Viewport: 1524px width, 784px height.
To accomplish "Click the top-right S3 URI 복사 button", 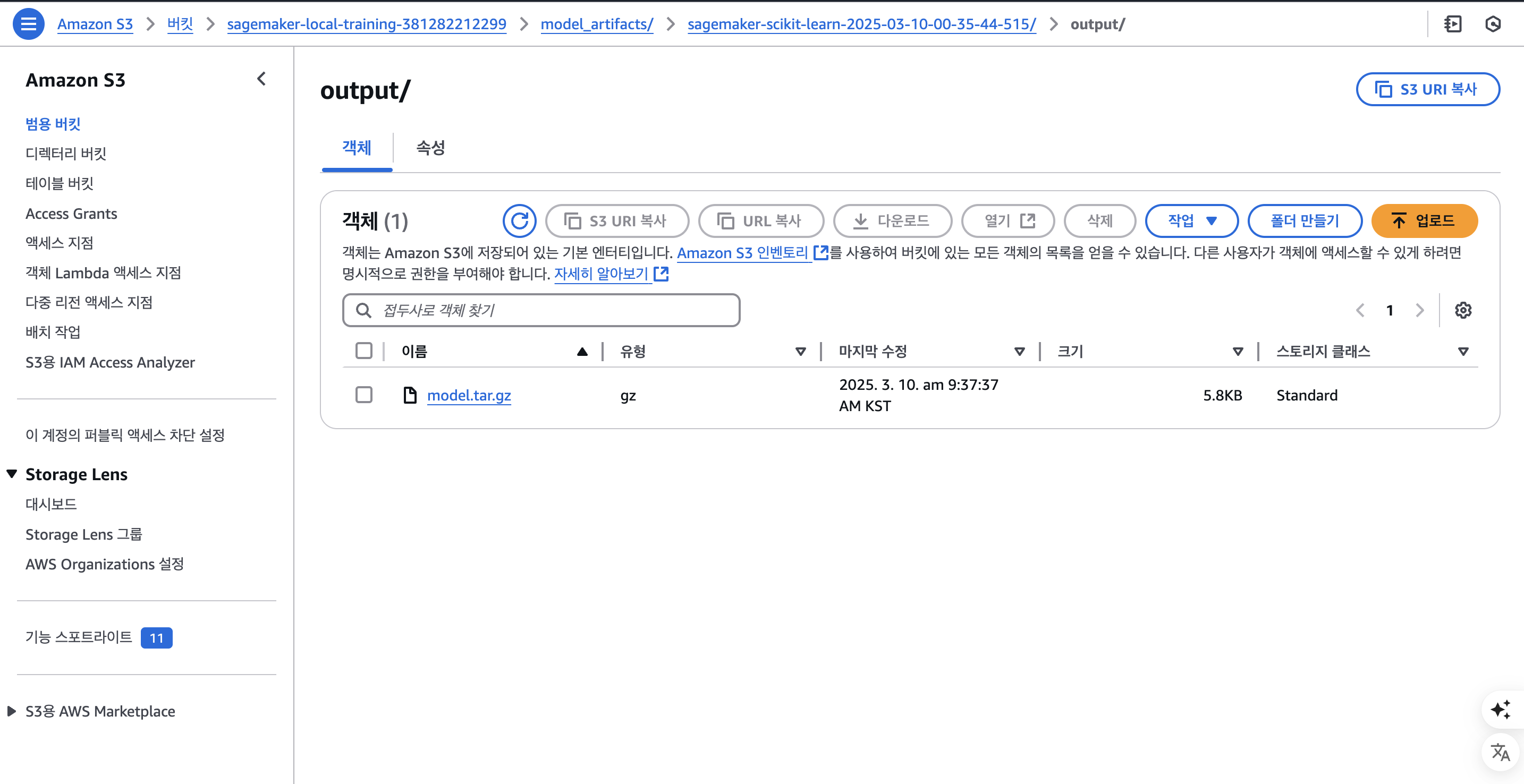I will click(x=1428, y=89).
